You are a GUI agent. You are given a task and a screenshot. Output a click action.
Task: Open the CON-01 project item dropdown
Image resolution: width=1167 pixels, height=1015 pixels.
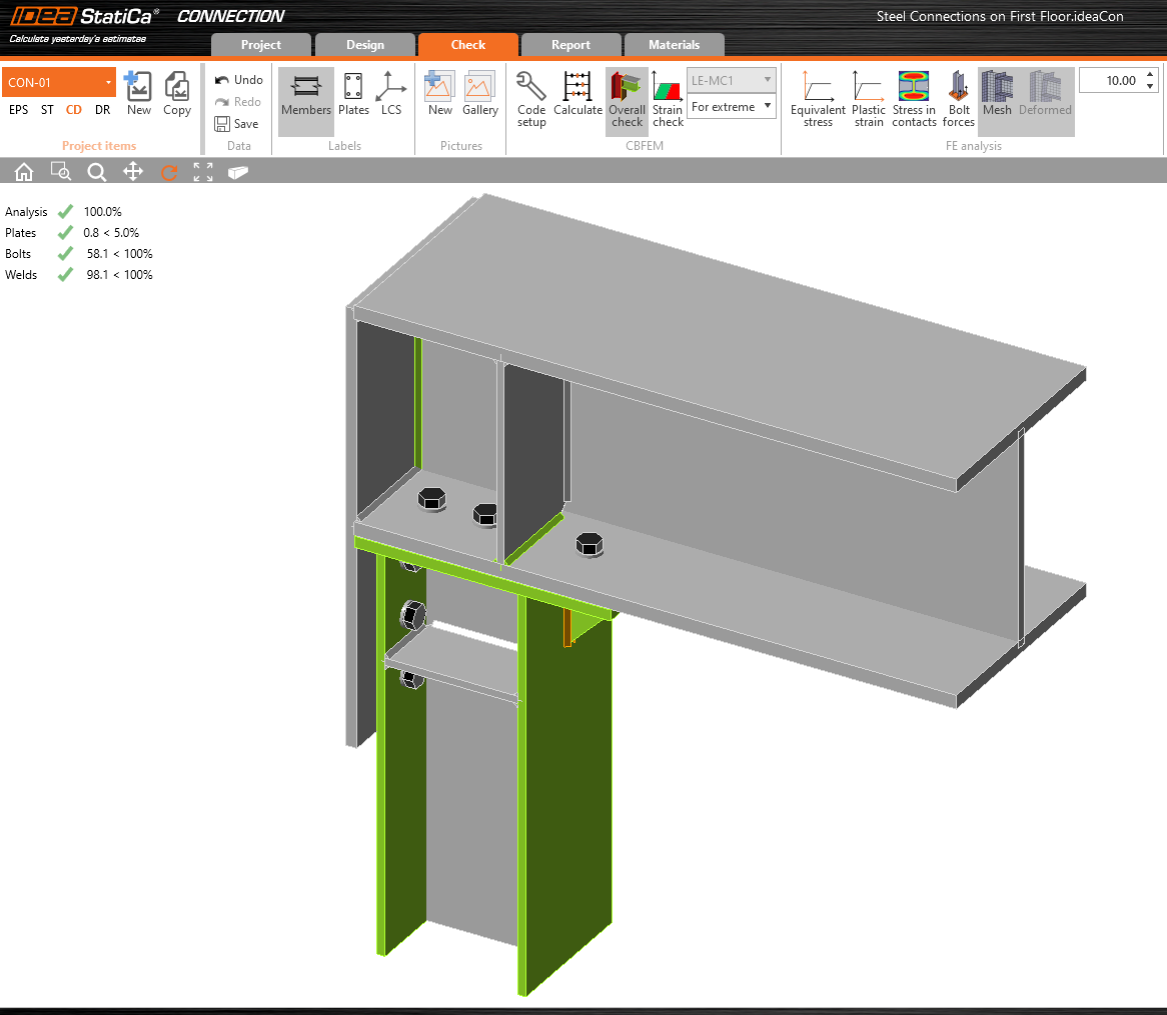[x=59, y=82]
